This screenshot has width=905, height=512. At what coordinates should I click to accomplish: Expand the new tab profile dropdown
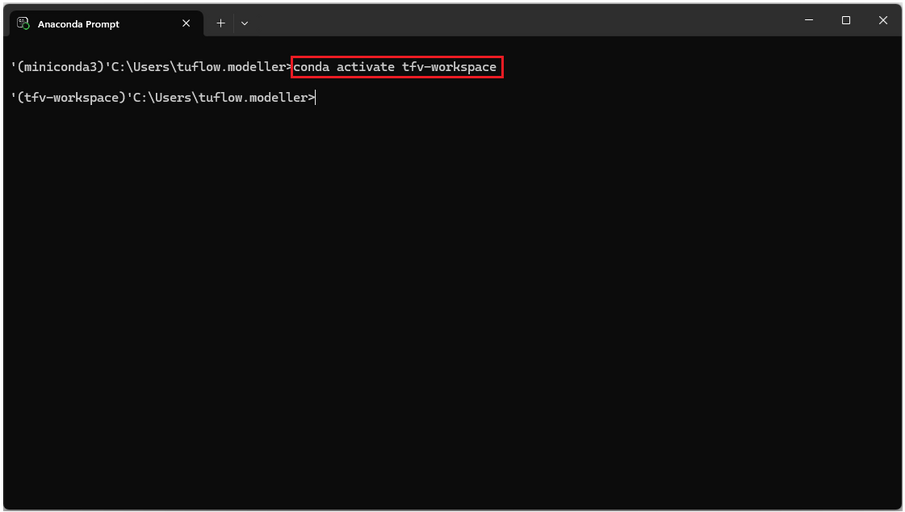[245, 23]
